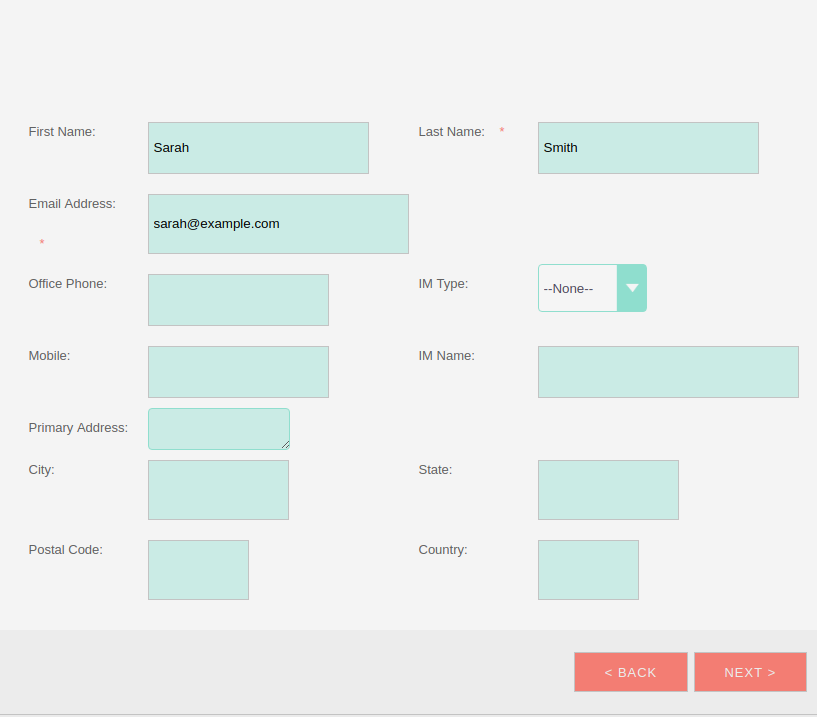This screenshot has width=817, height=717.
Task: Click into the Mobile number field
Action: click(x=238, y=372)
